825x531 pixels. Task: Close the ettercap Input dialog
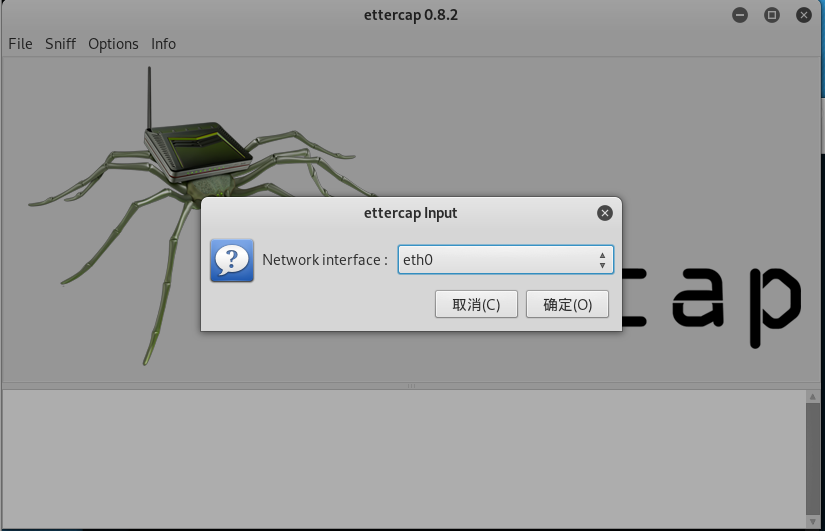click(x=605, y=213)
